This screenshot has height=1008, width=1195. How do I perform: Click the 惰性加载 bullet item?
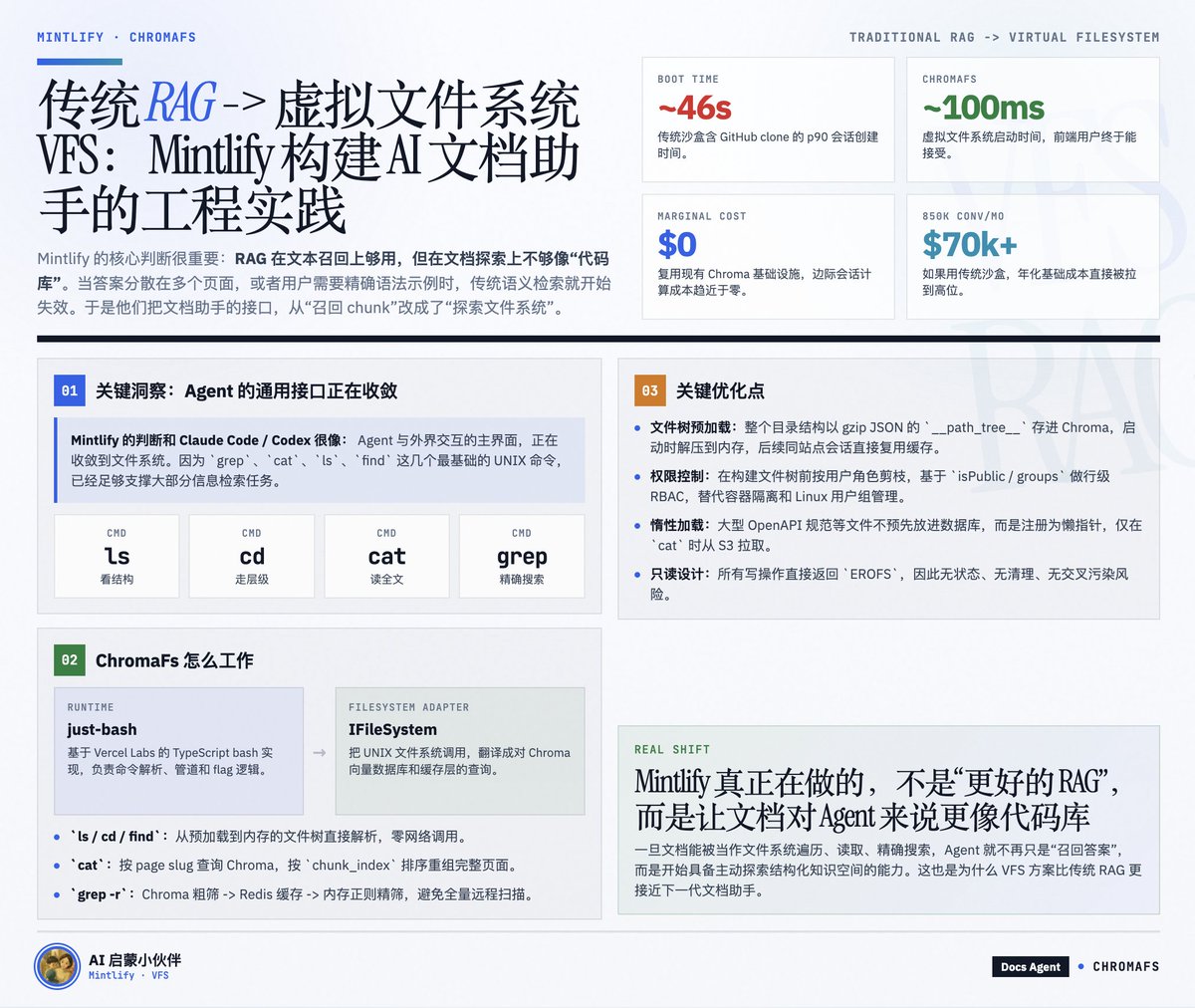point(888,535)
